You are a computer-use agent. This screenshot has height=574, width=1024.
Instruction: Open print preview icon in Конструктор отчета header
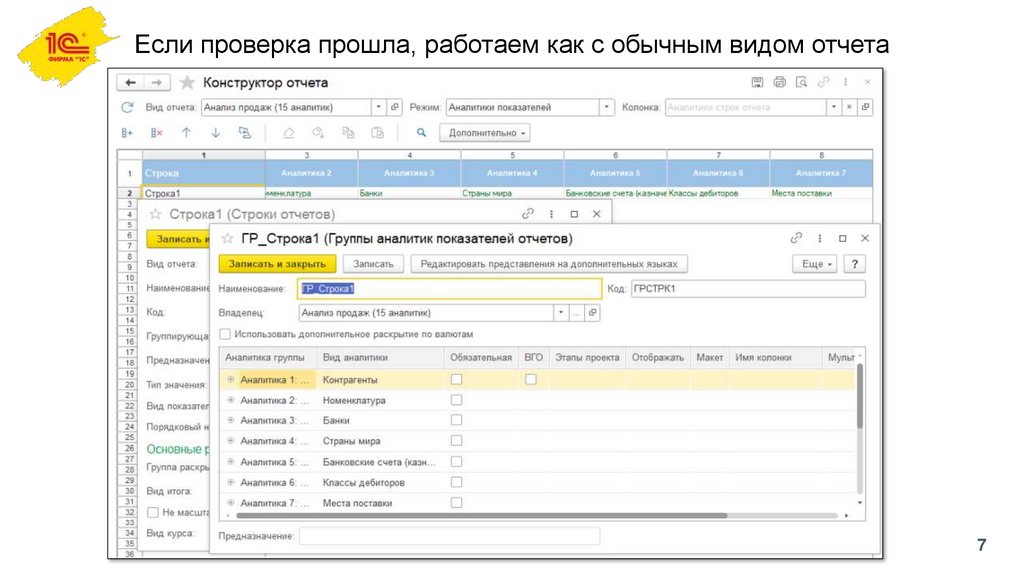tap(801, 82)
